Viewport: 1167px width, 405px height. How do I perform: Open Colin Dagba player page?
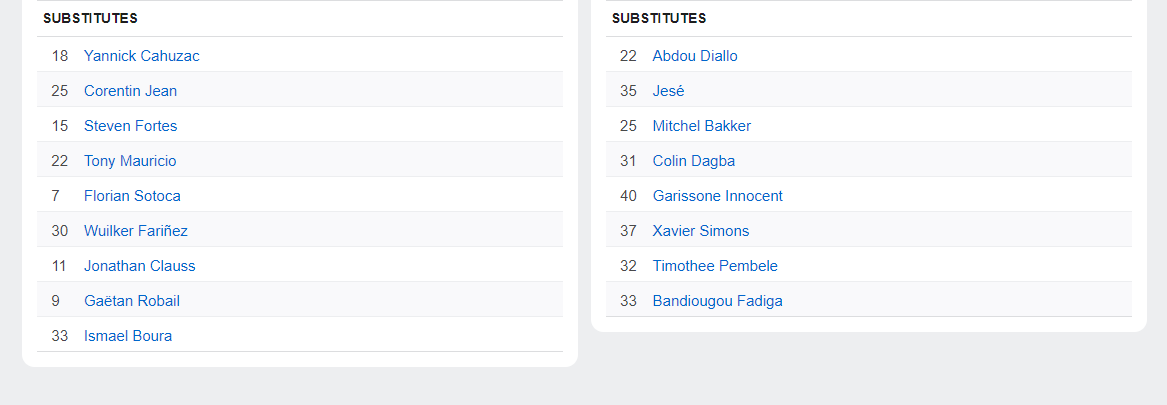click(693, 161)
